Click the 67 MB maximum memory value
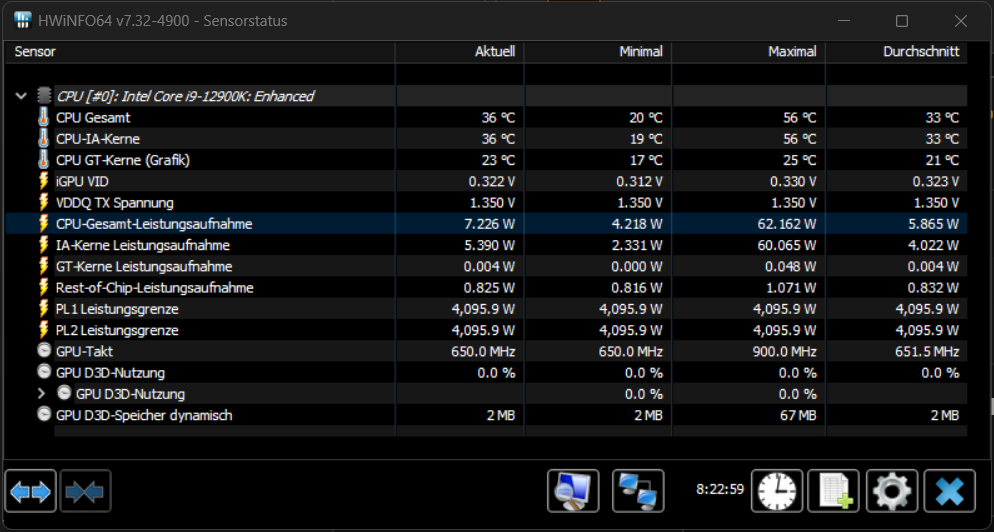This screenshot has width=994, height=532. [x=796, y=415]
